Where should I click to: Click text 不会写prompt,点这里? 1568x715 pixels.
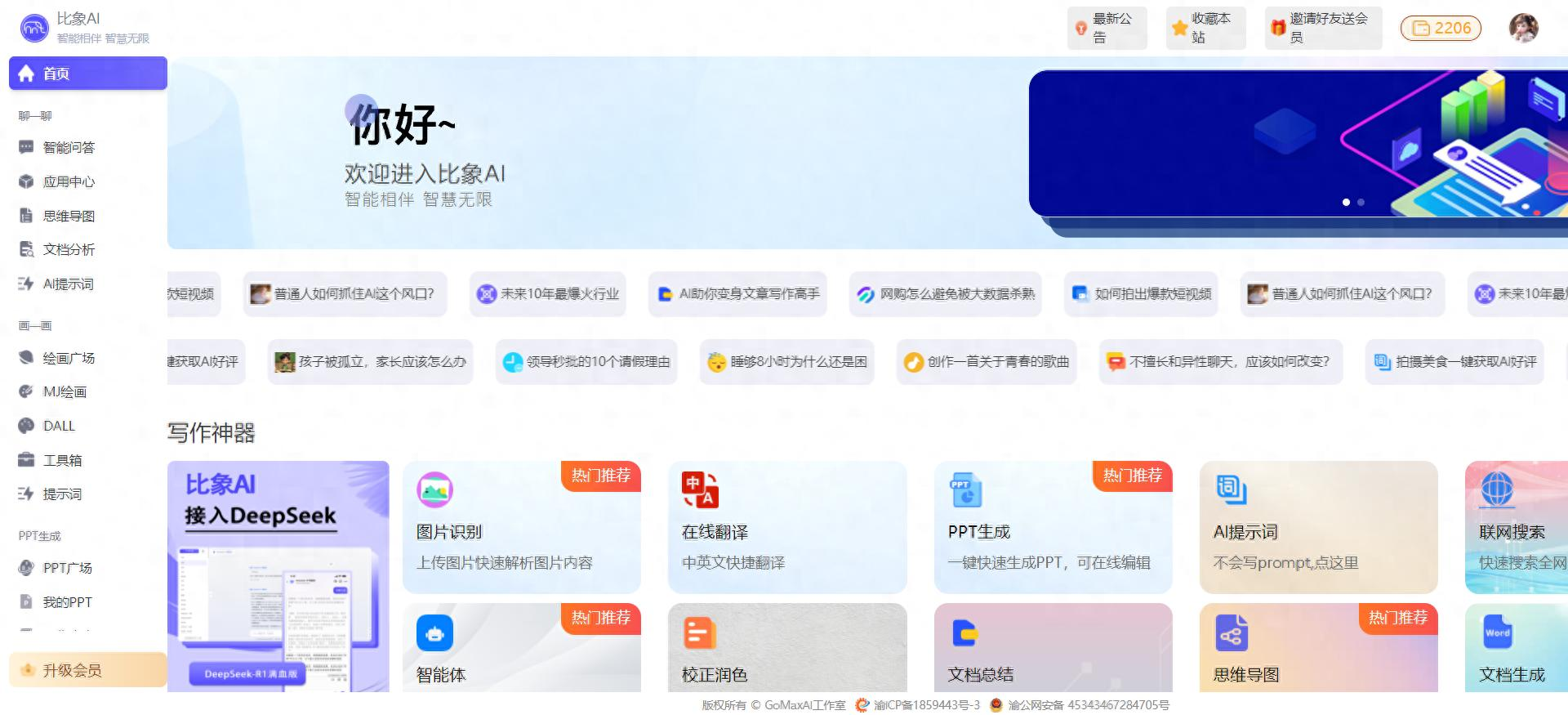pos(1286,563)
